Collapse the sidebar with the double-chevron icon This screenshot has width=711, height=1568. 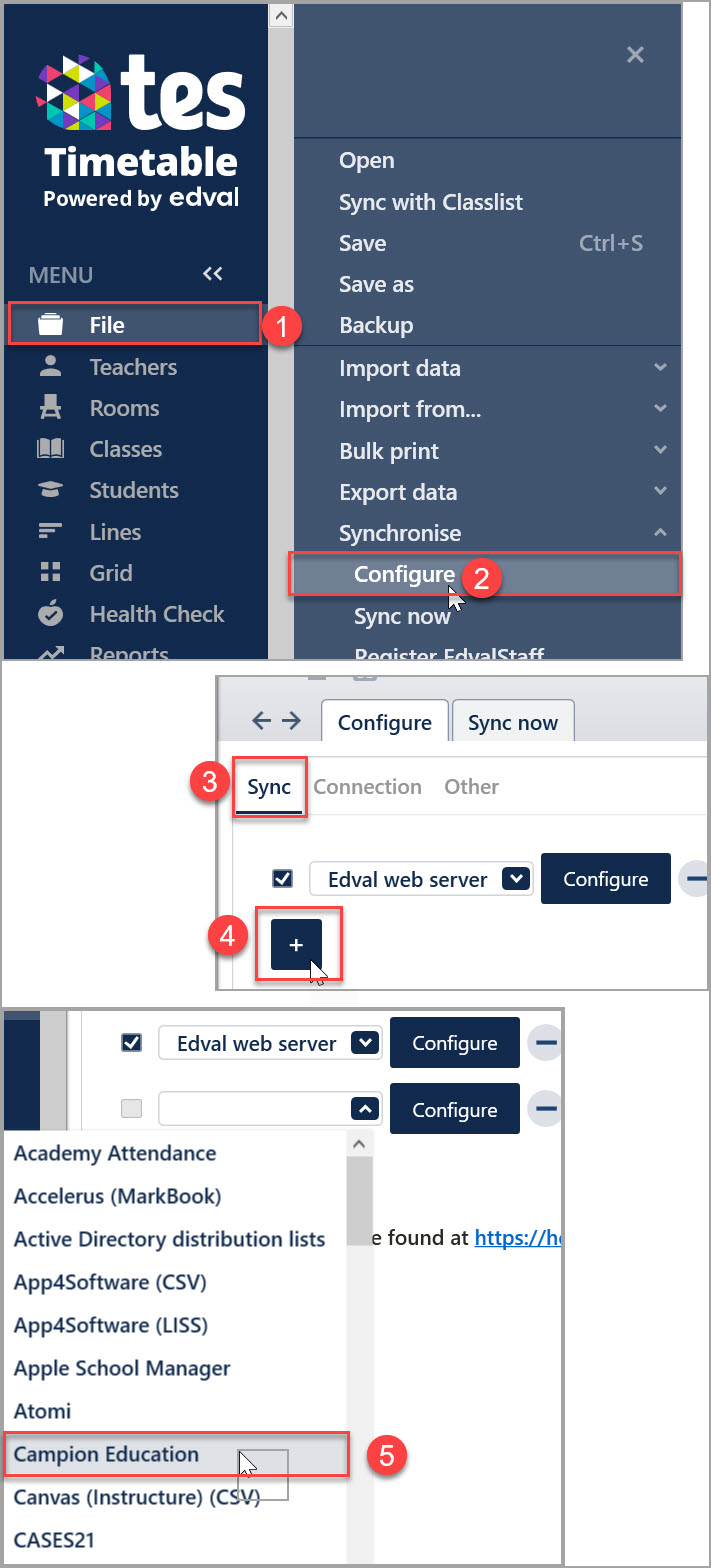tap(212, 274)
